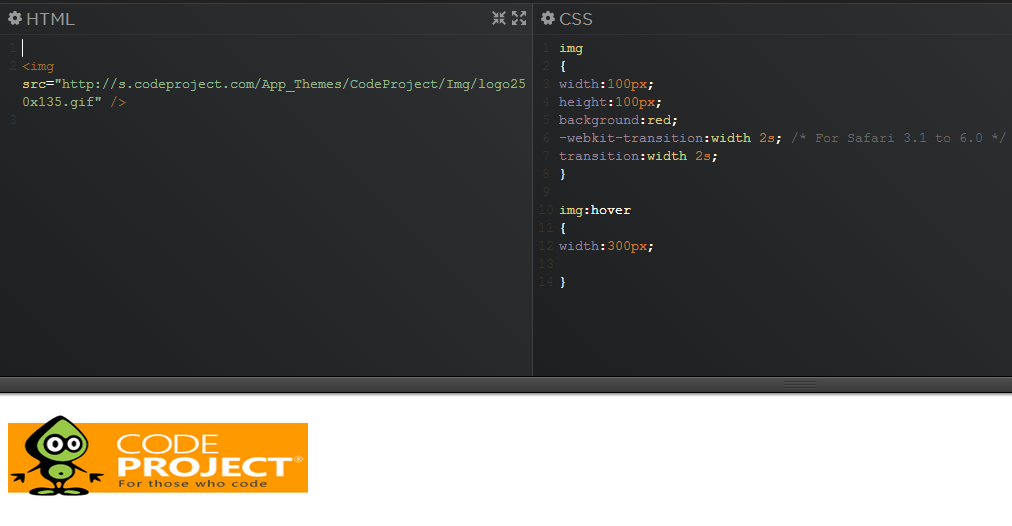
Task: Click the 'transition:width 2s;' CSS line
Action: (x=638, y=156)
